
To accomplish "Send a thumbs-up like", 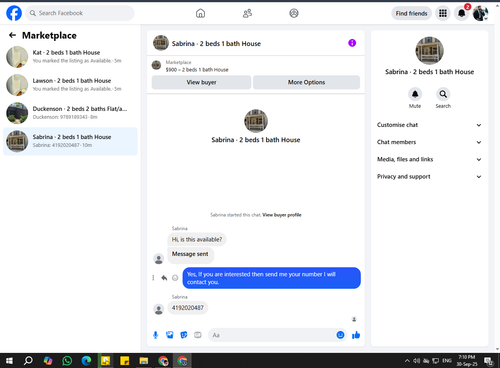I will tap(356, 335).
